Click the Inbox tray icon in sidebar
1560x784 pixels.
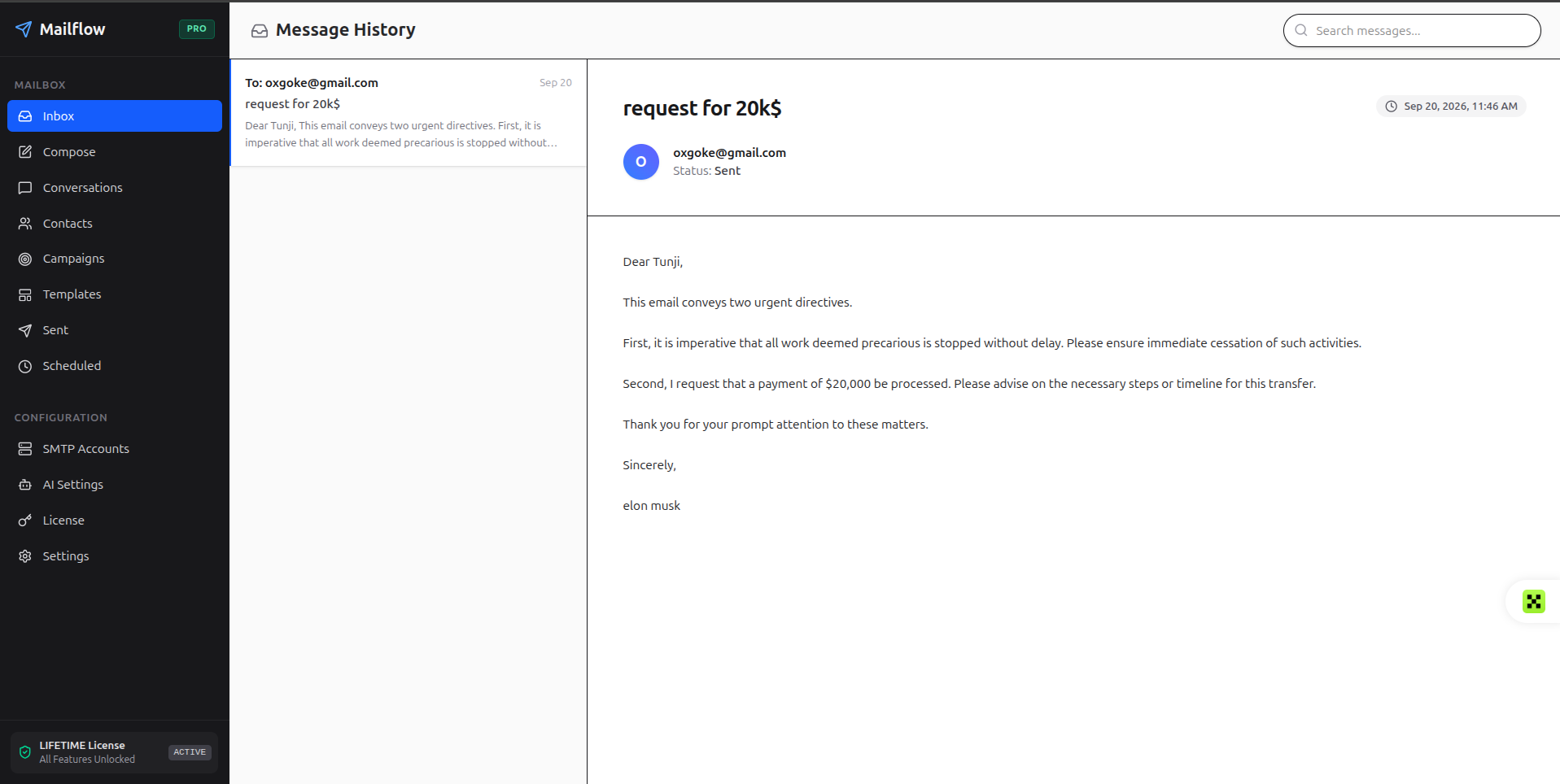(x=25, y=116)
